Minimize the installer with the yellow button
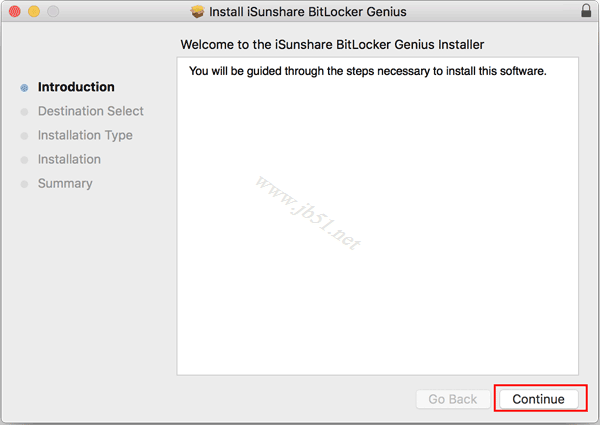 (33, 11)
